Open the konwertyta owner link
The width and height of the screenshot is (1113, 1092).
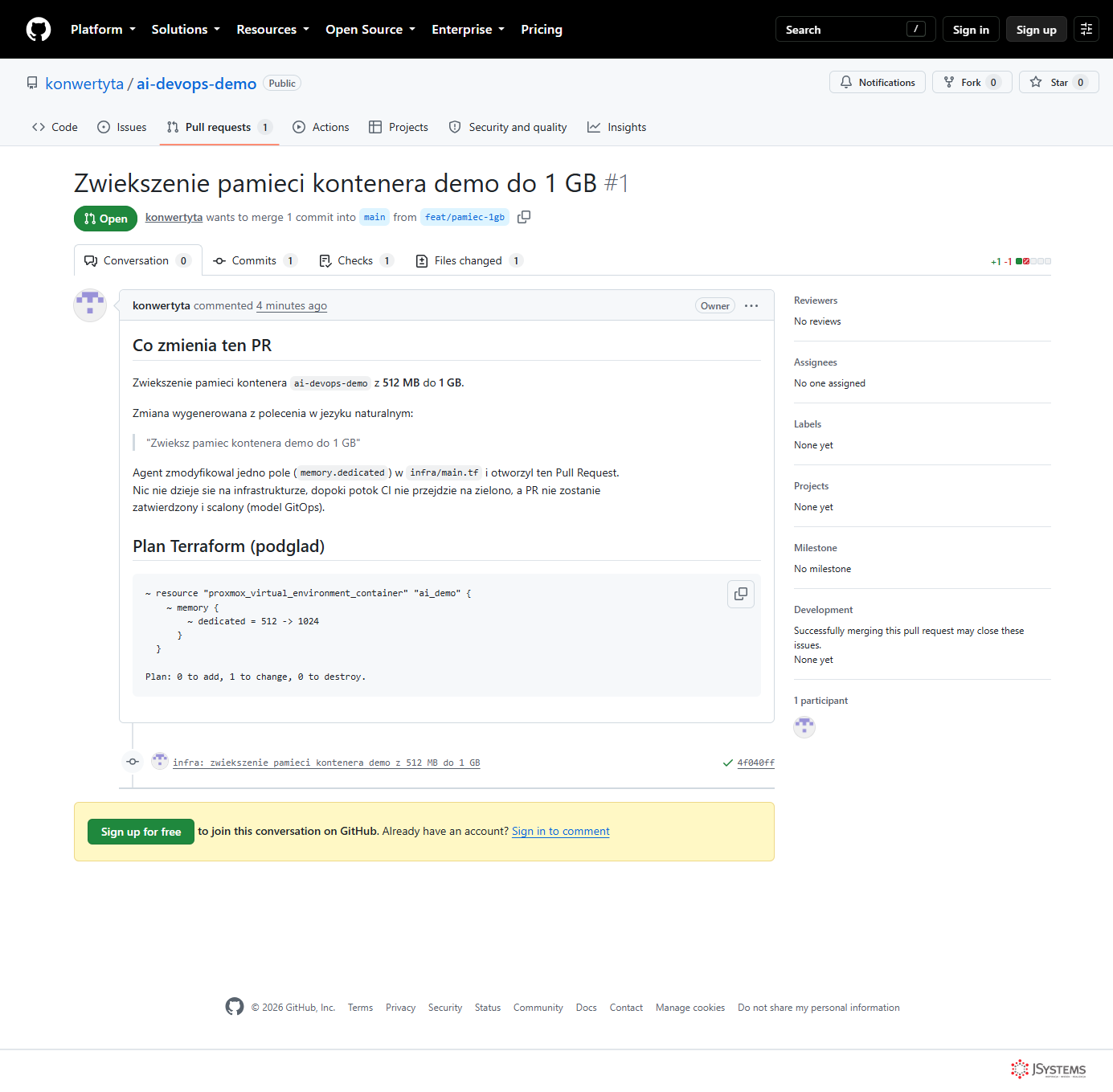pos(84,84)
